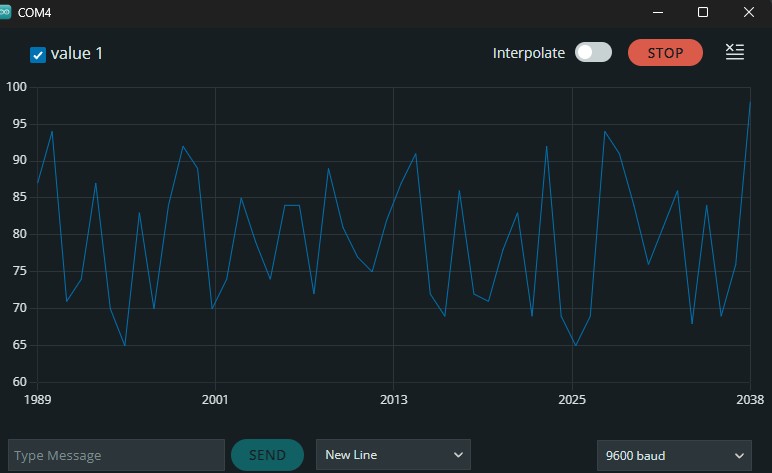Click the 2013 x-axis label
The height and width of the screenshot is (473, 772).
(393, 399)
